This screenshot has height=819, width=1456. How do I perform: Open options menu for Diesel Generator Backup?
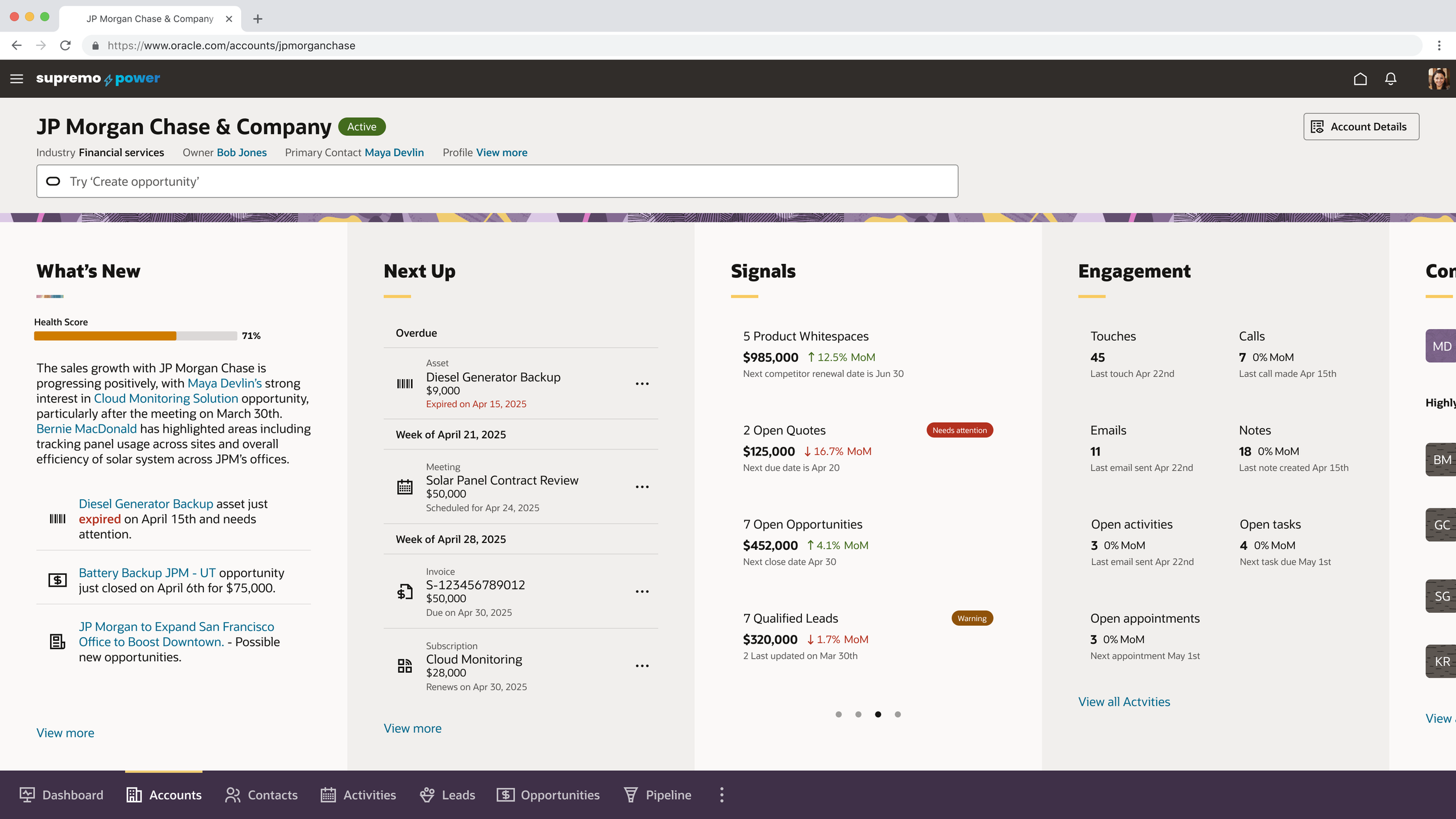coord(642,384)
